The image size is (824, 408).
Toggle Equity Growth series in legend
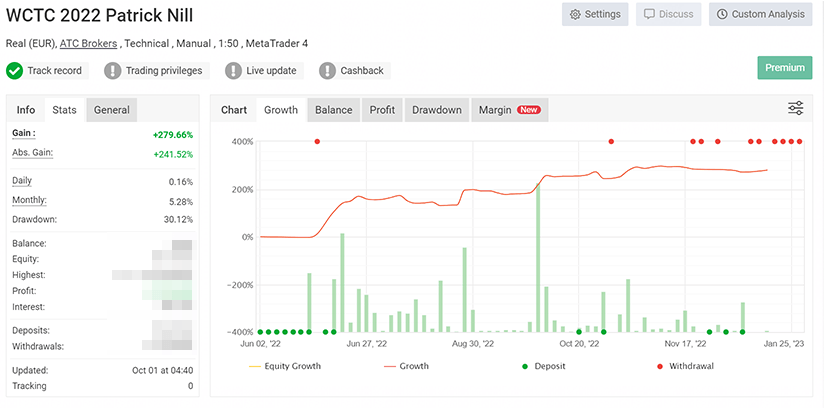coord(286,366)
